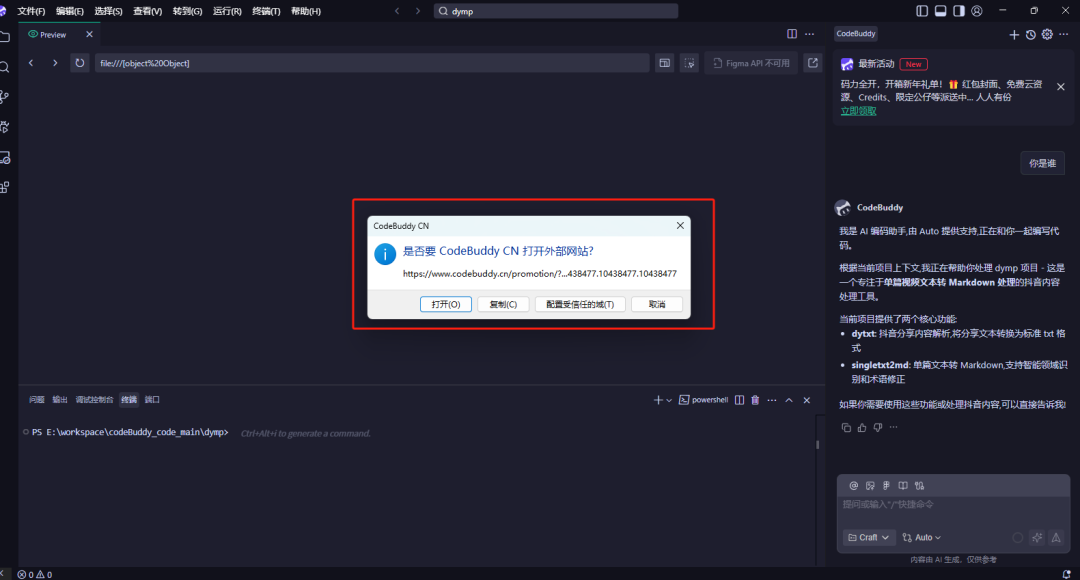1080x580 pixels.
Task: Open Extensions view in the activity bar
Action: [x=5, y=187]
